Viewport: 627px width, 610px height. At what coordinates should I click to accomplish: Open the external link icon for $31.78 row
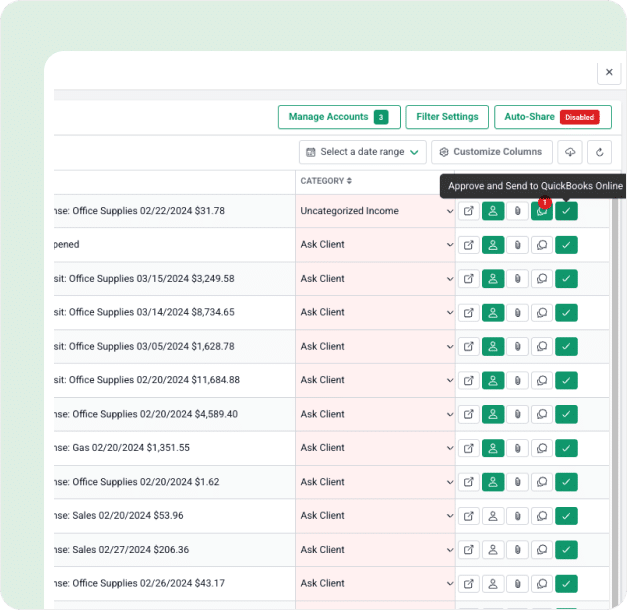[469, 211]
